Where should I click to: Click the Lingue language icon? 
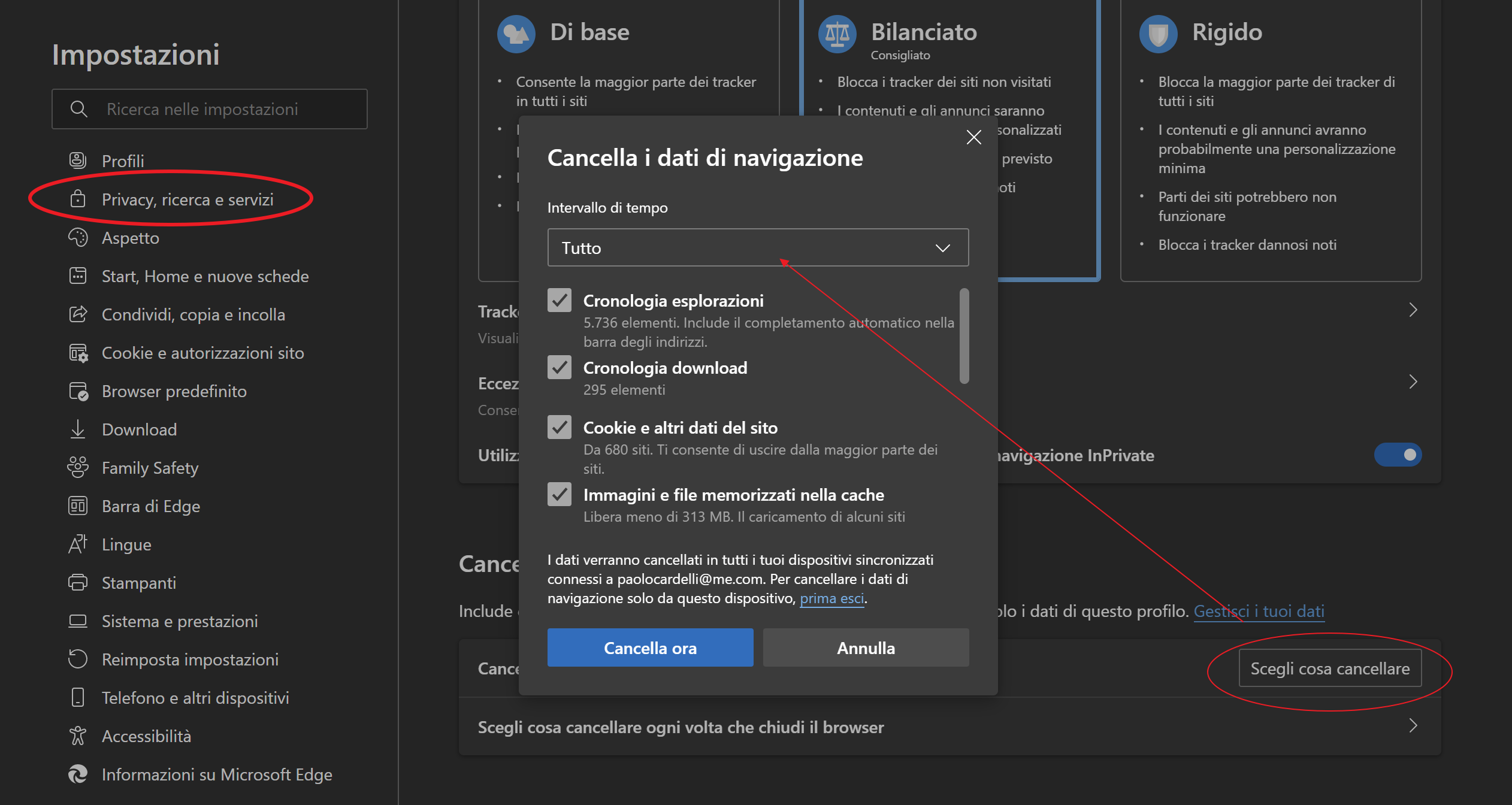tap(78, 544)
